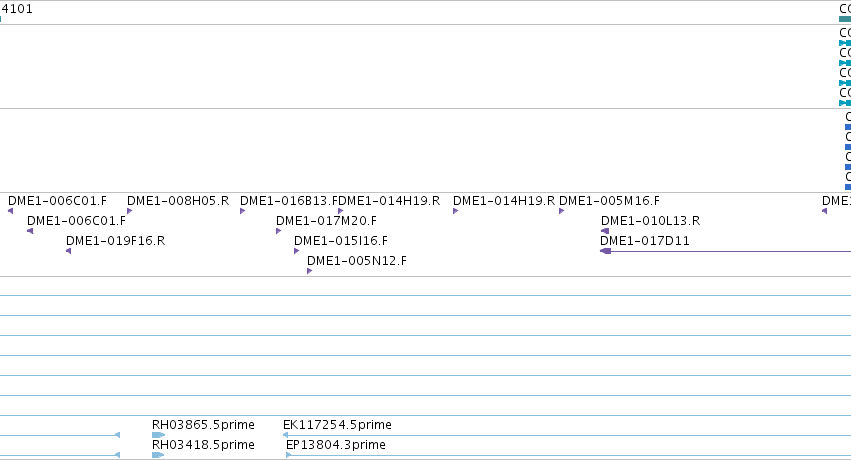Screen dimensions: 851x460
Task: Select the DME1-008H05.R feature arrow
Action: click(x=129, y=211)
